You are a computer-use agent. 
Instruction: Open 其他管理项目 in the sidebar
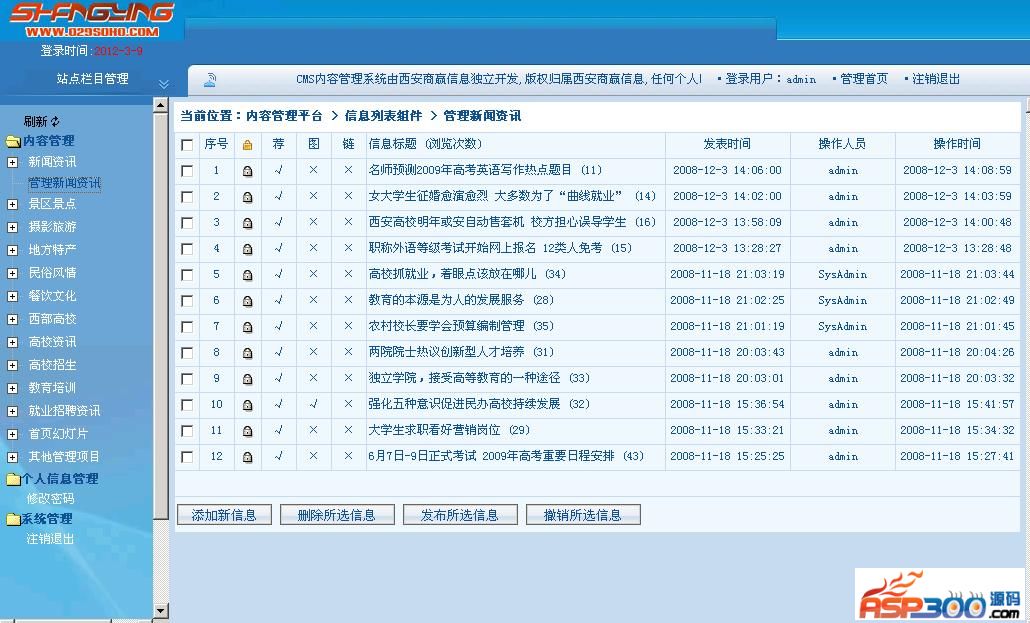click(x=64, y=457)
